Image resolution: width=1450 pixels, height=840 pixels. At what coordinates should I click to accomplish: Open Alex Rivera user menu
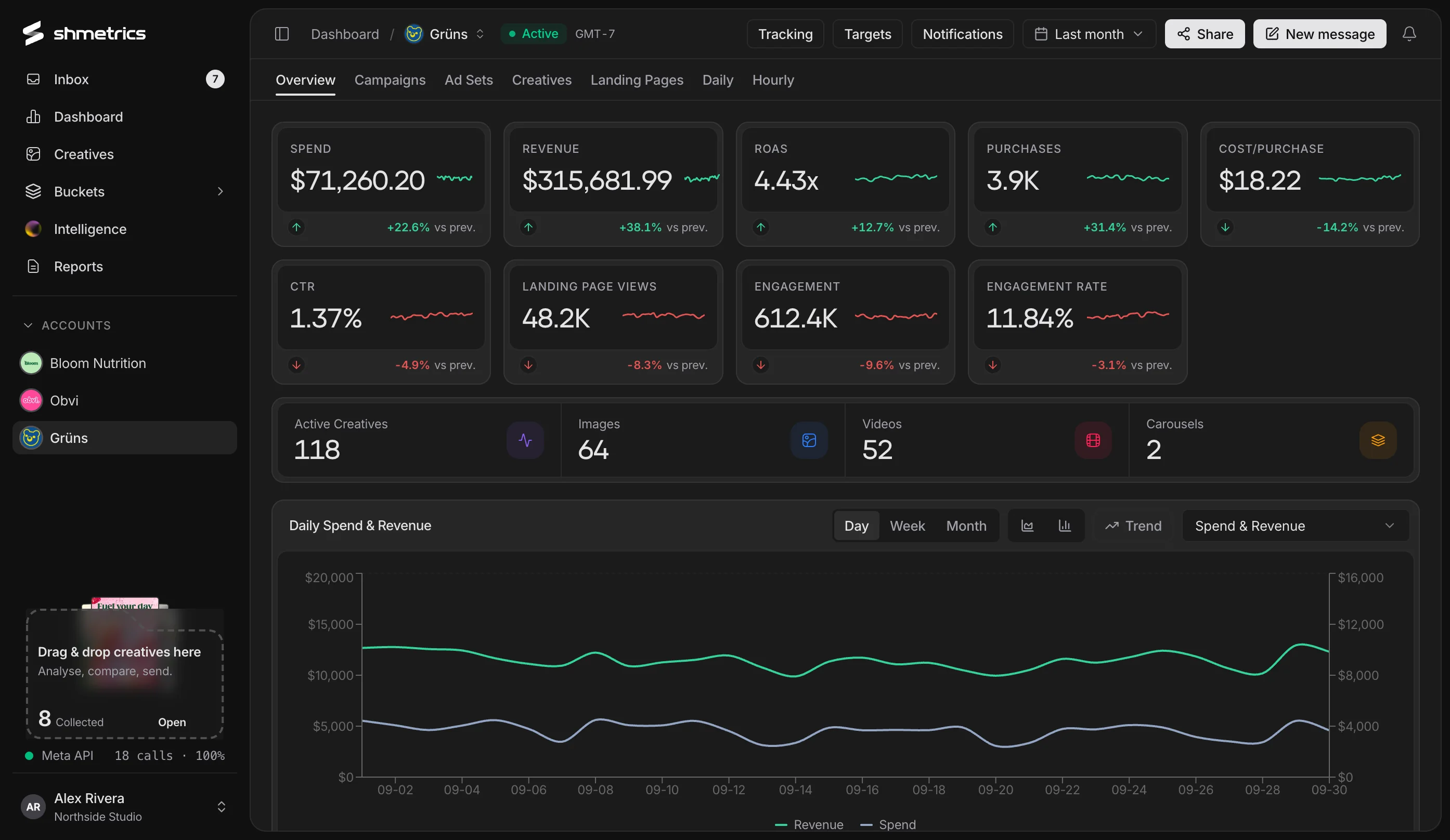(x=124, y=807)
